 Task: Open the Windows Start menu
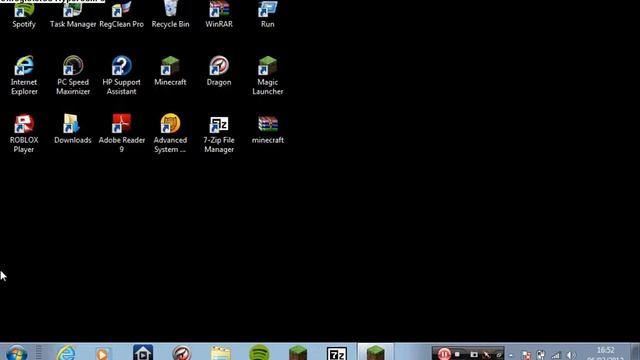(x=16, y=353)
